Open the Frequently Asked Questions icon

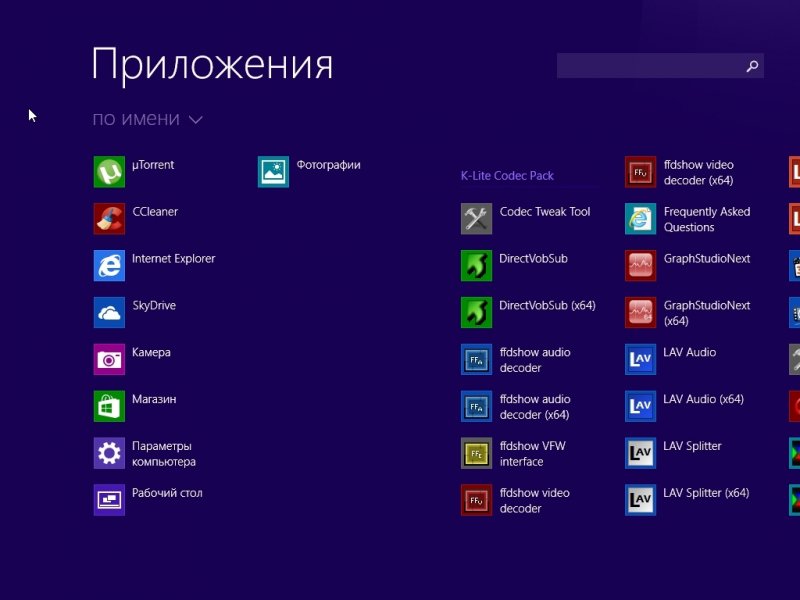tap(641, 219)
